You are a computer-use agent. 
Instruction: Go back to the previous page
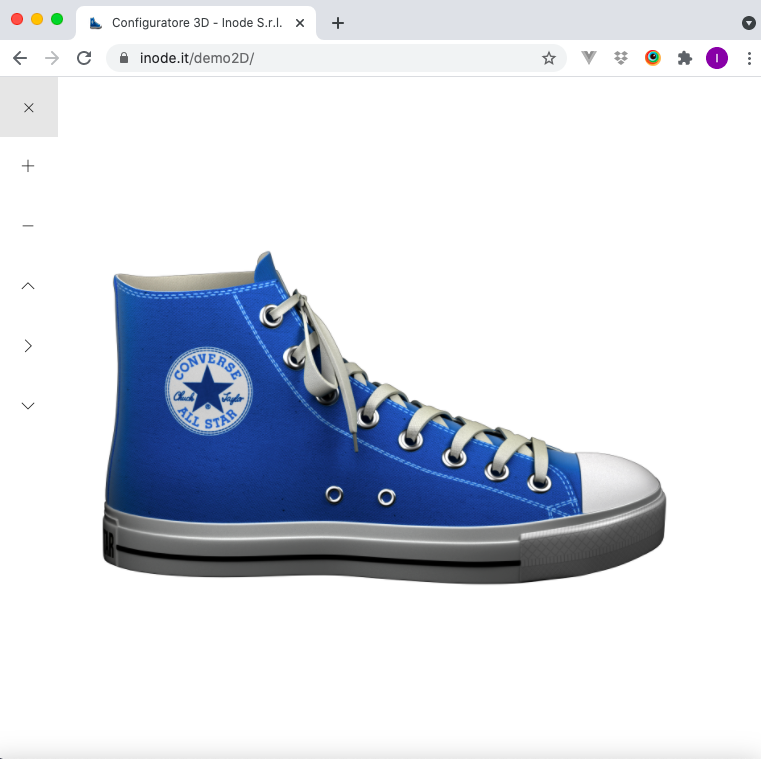tap(20, 58)
